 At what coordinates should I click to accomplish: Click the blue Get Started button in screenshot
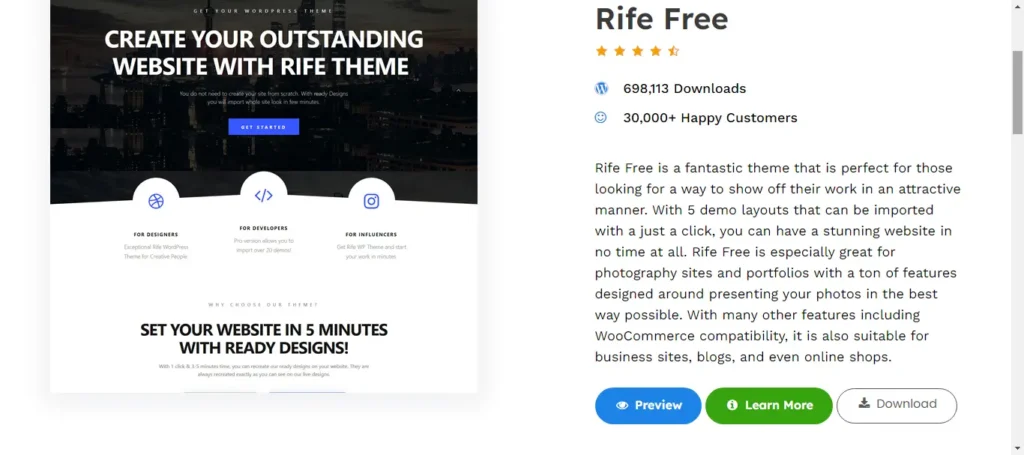pos(264,127)
